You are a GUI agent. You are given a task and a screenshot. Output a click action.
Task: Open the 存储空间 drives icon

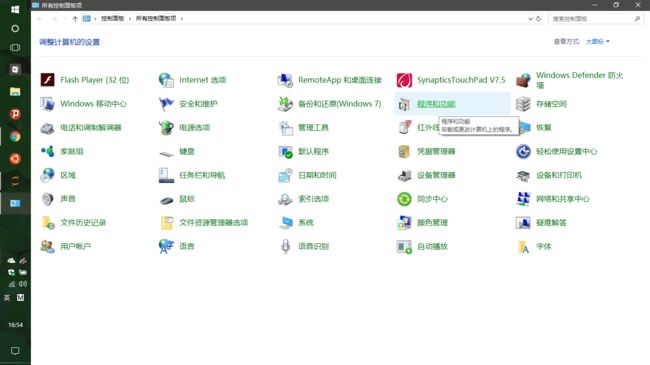[523, 104]
